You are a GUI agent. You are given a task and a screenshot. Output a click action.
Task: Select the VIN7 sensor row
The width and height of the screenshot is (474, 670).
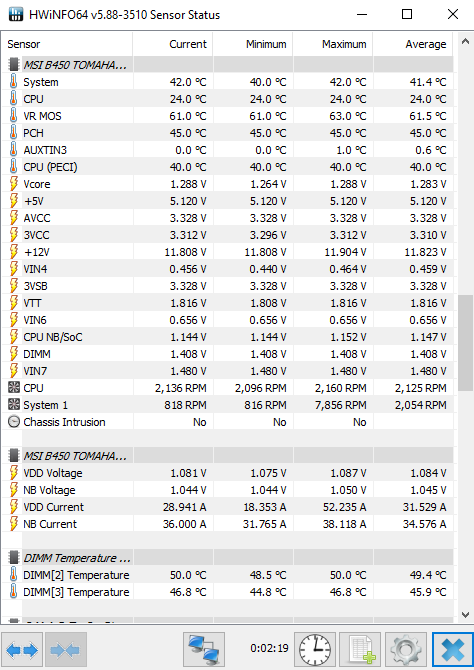(227, 371)
